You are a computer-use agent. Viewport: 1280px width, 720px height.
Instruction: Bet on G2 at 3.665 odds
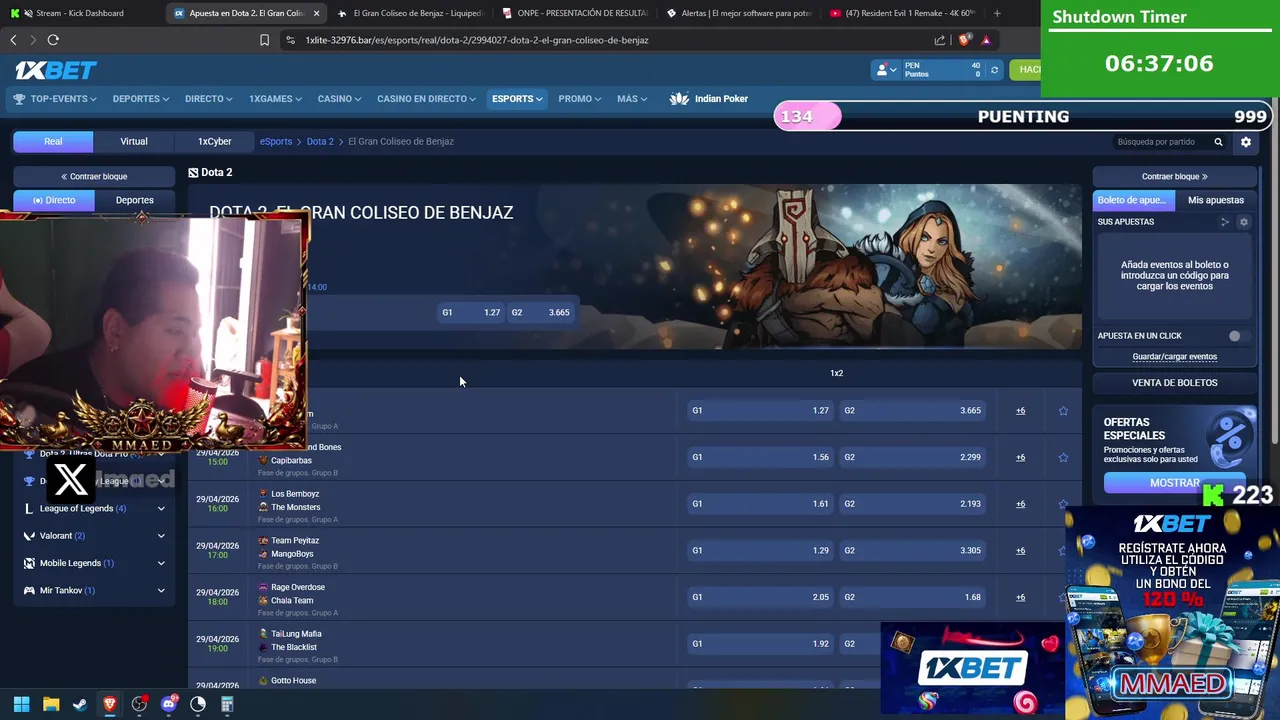[x=912, y=411]
